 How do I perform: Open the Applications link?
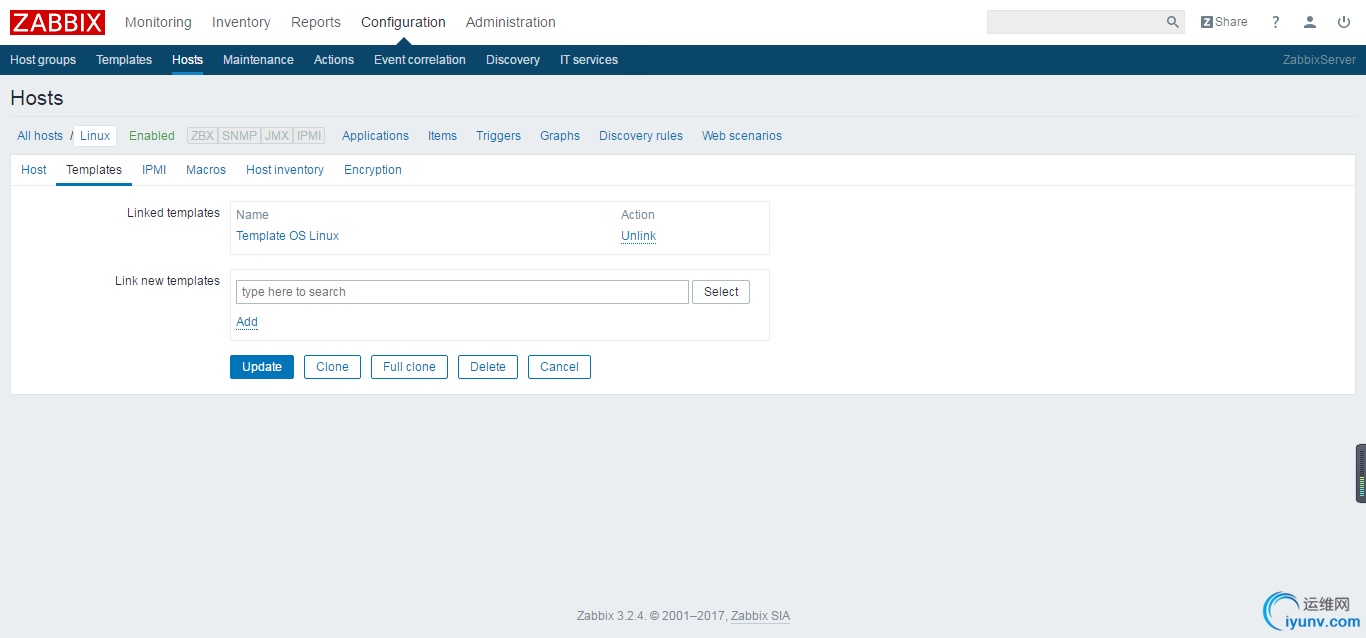pos(375,136)
